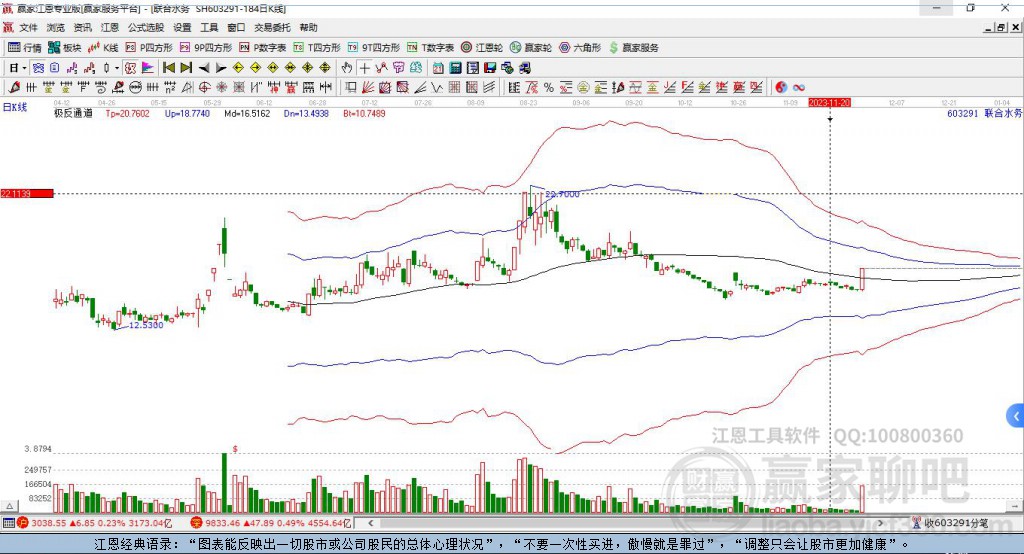The image size is (1024, 554).
Task: Open the 9P四方形 tool
Action: 206,48
